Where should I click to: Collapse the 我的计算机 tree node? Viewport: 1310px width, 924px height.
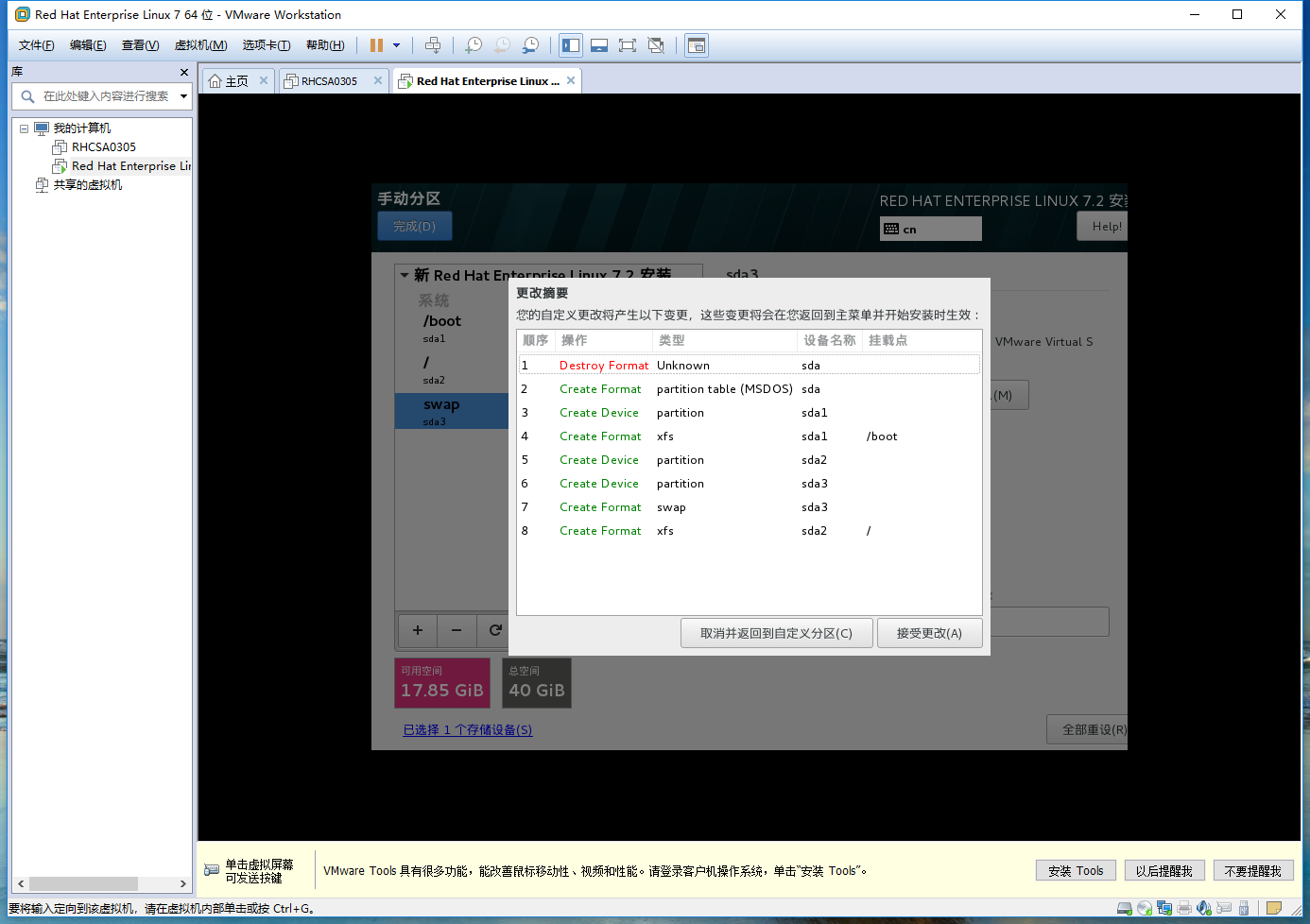pos(24,128)
